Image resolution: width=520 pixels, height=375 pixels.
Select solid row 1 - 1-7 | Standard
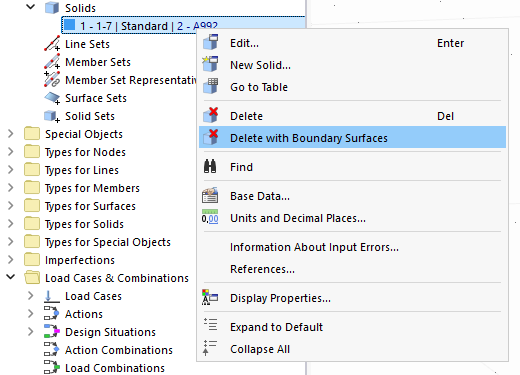click(183, 25)
